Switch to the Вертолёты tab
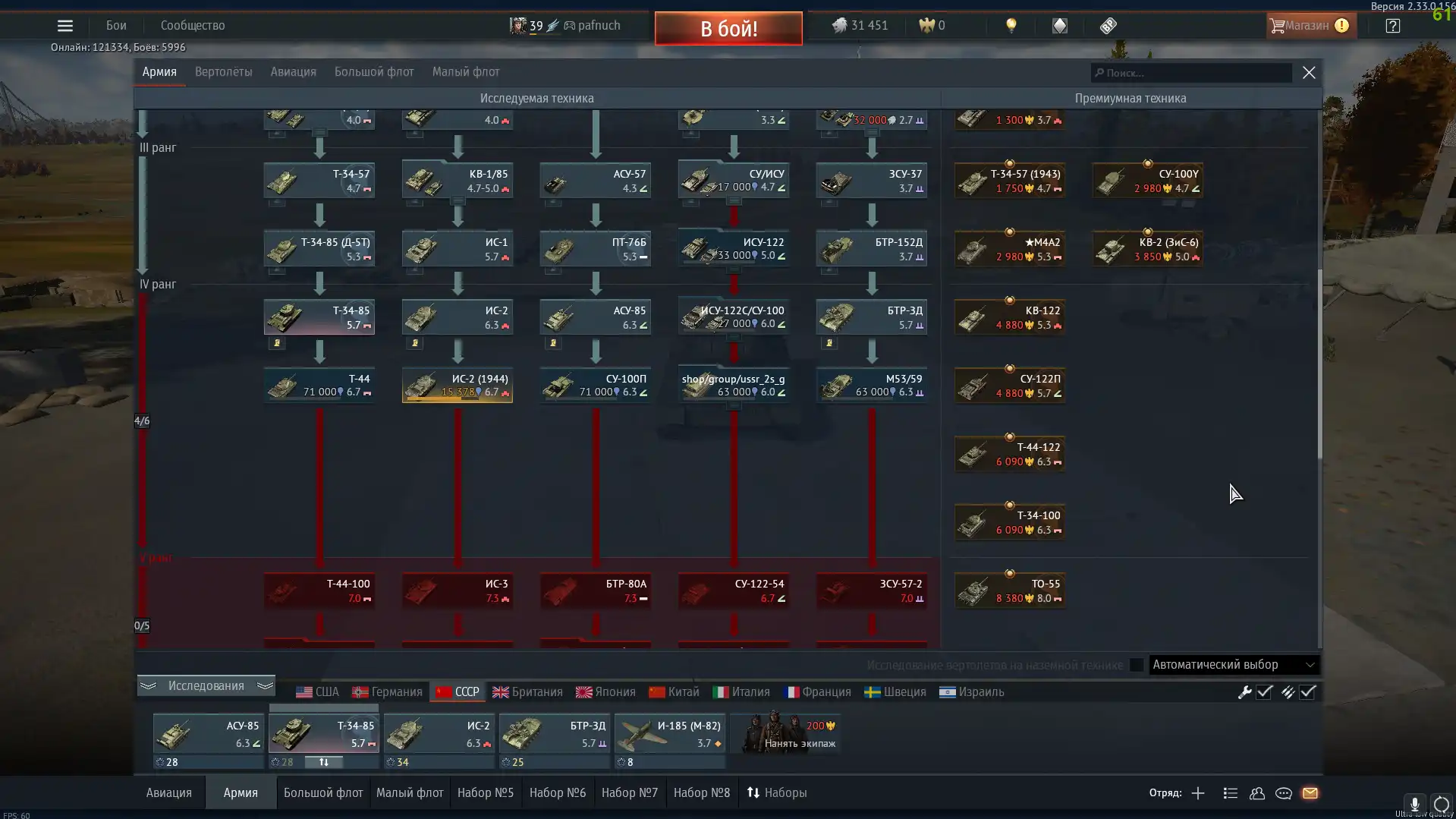The height and width of the screenshot is (819, 1456). (x=223, y=72)
